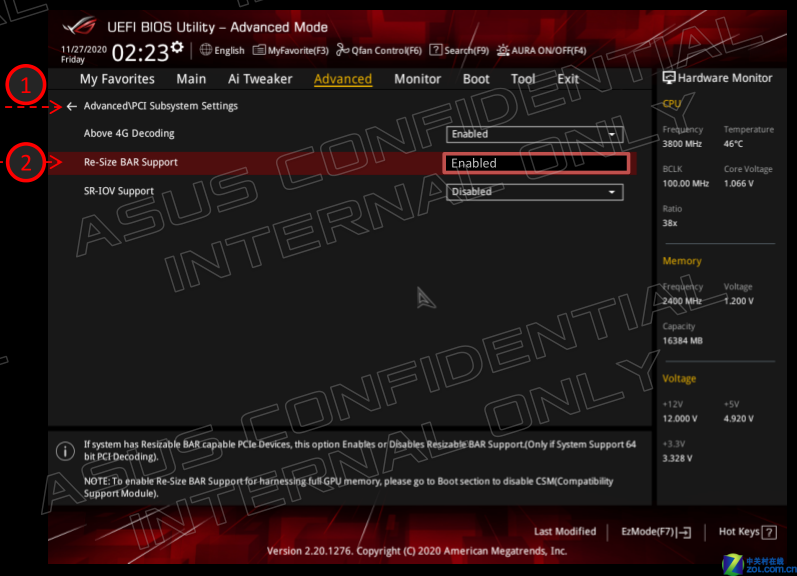
Task: Select the Above 4G Decoding label
Action: 129,134
